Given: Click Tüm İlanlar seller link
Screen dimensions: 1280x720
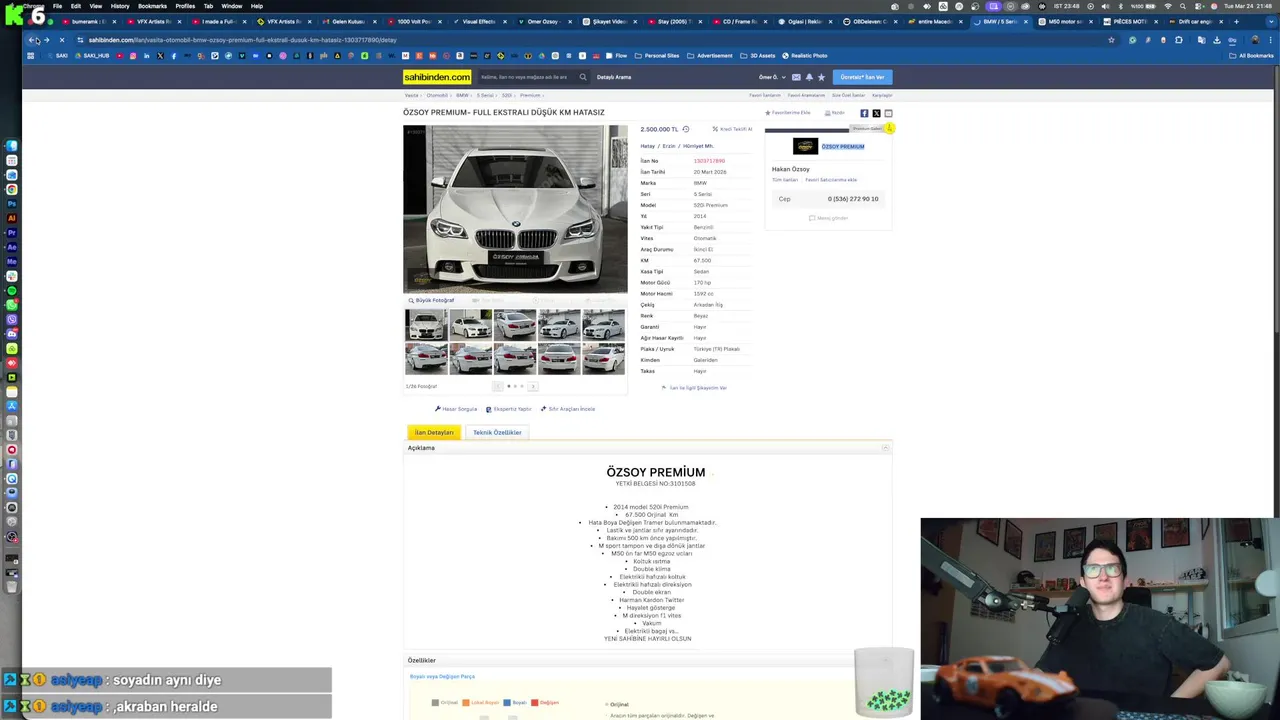Looking at the screenshot, I should click(785, 180).
